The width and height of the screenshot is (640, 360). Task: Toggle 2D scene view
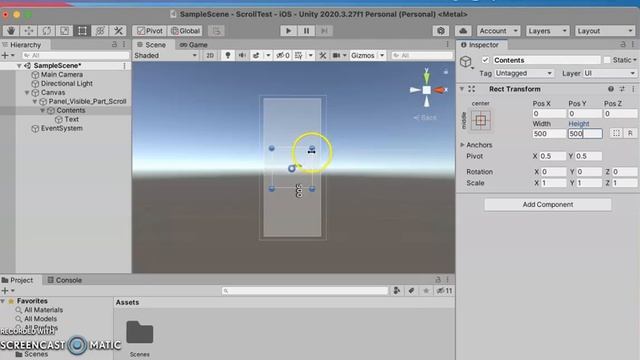210,55
